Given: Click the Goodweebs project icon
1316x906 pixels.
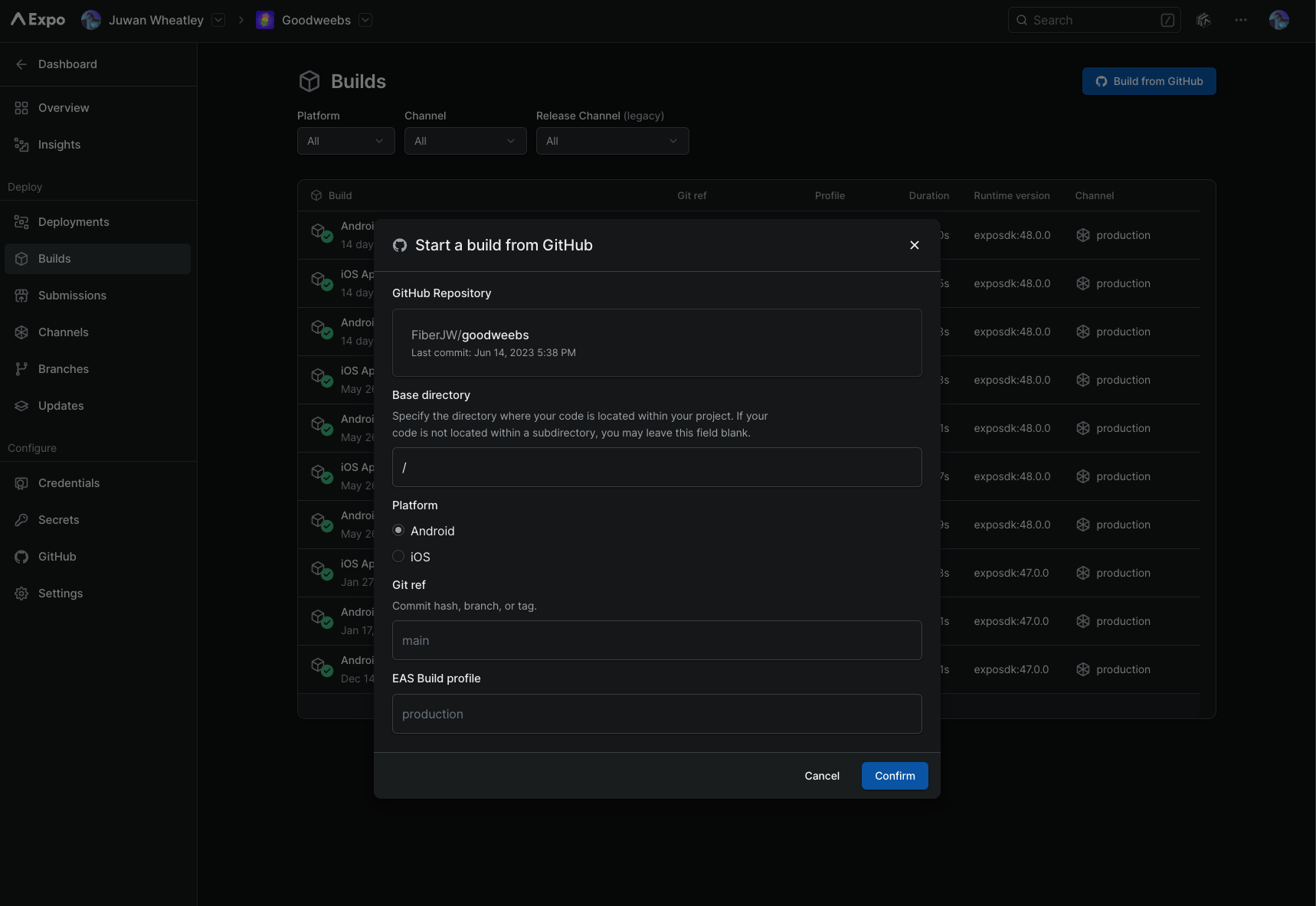Looking at the screenshot, I should click(265, 20).
